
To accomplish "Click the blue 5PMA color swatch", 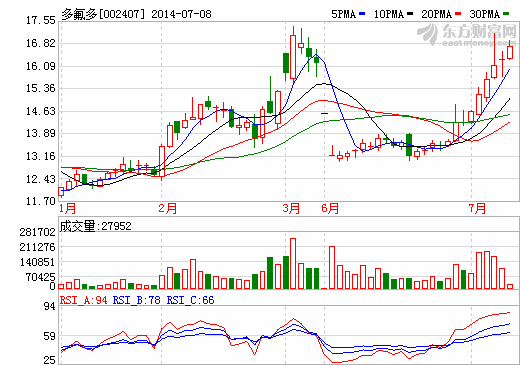I will point(362,14).
